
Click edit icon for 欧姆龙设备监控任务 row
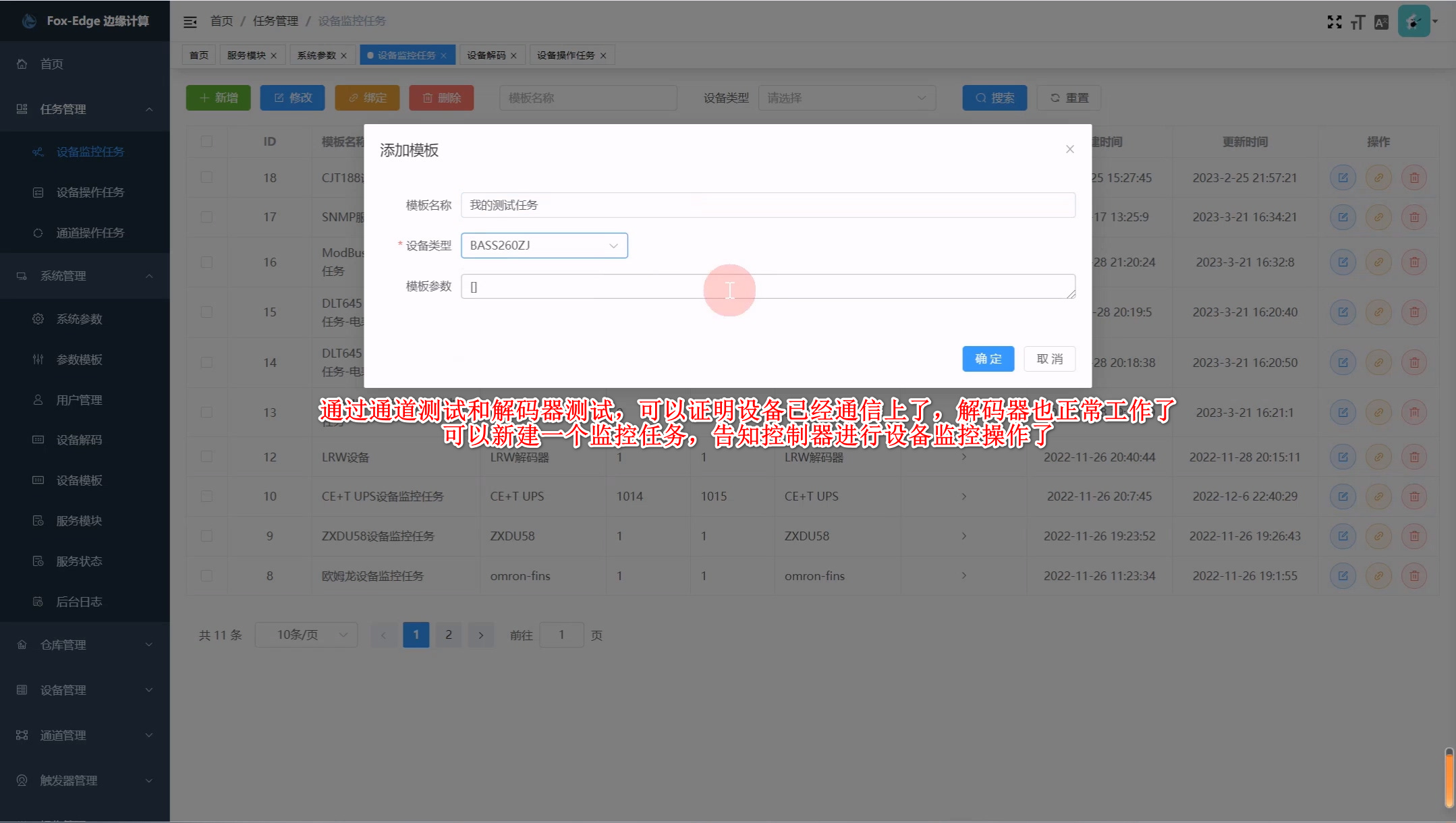coord(1343,575)
